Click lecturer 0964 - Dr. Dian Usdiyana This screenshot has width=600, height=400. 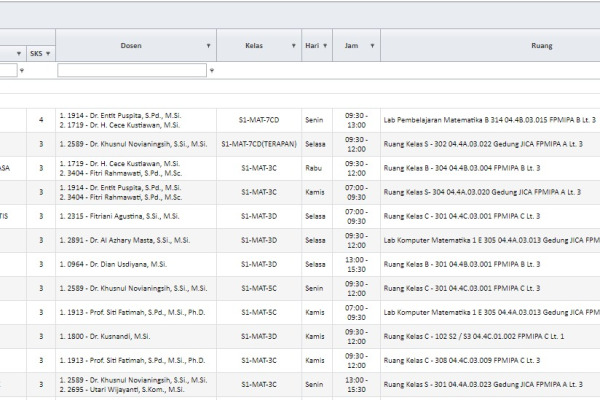pos(113,264)
